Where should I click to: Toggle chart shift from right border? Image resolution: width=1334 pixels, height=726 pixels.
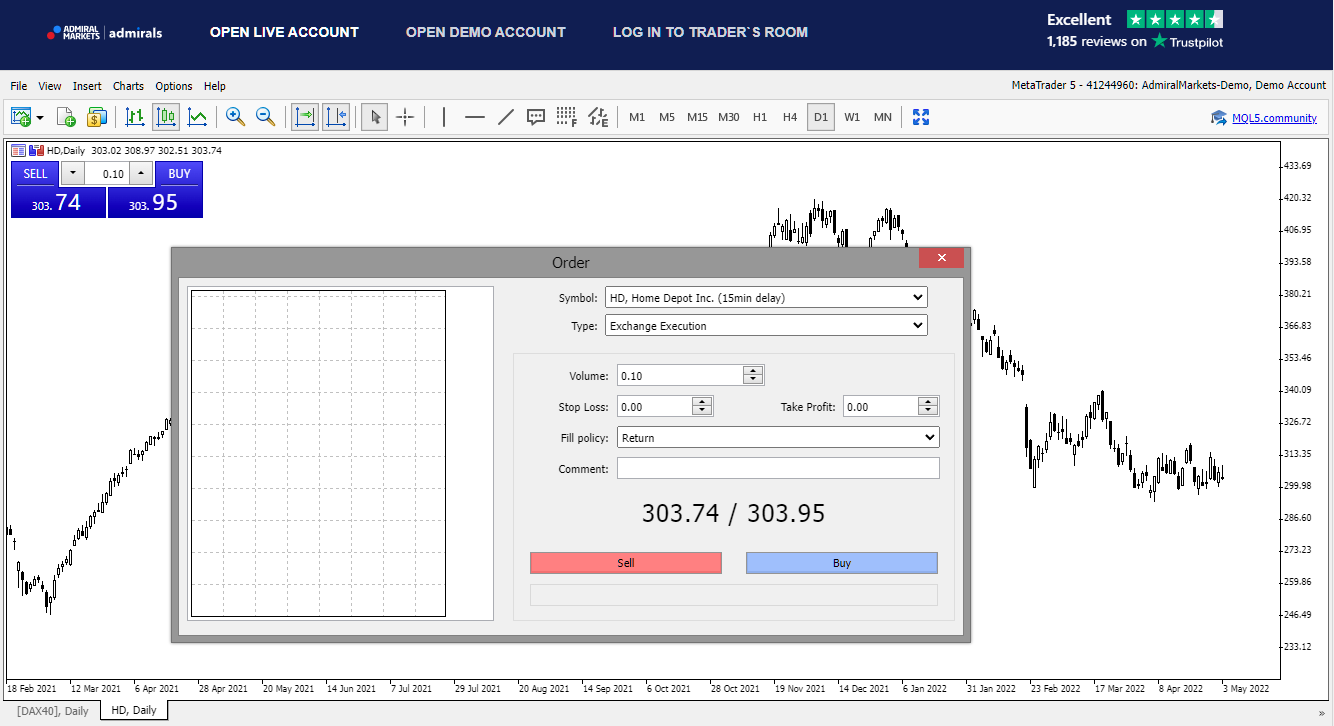click(336, 117)
